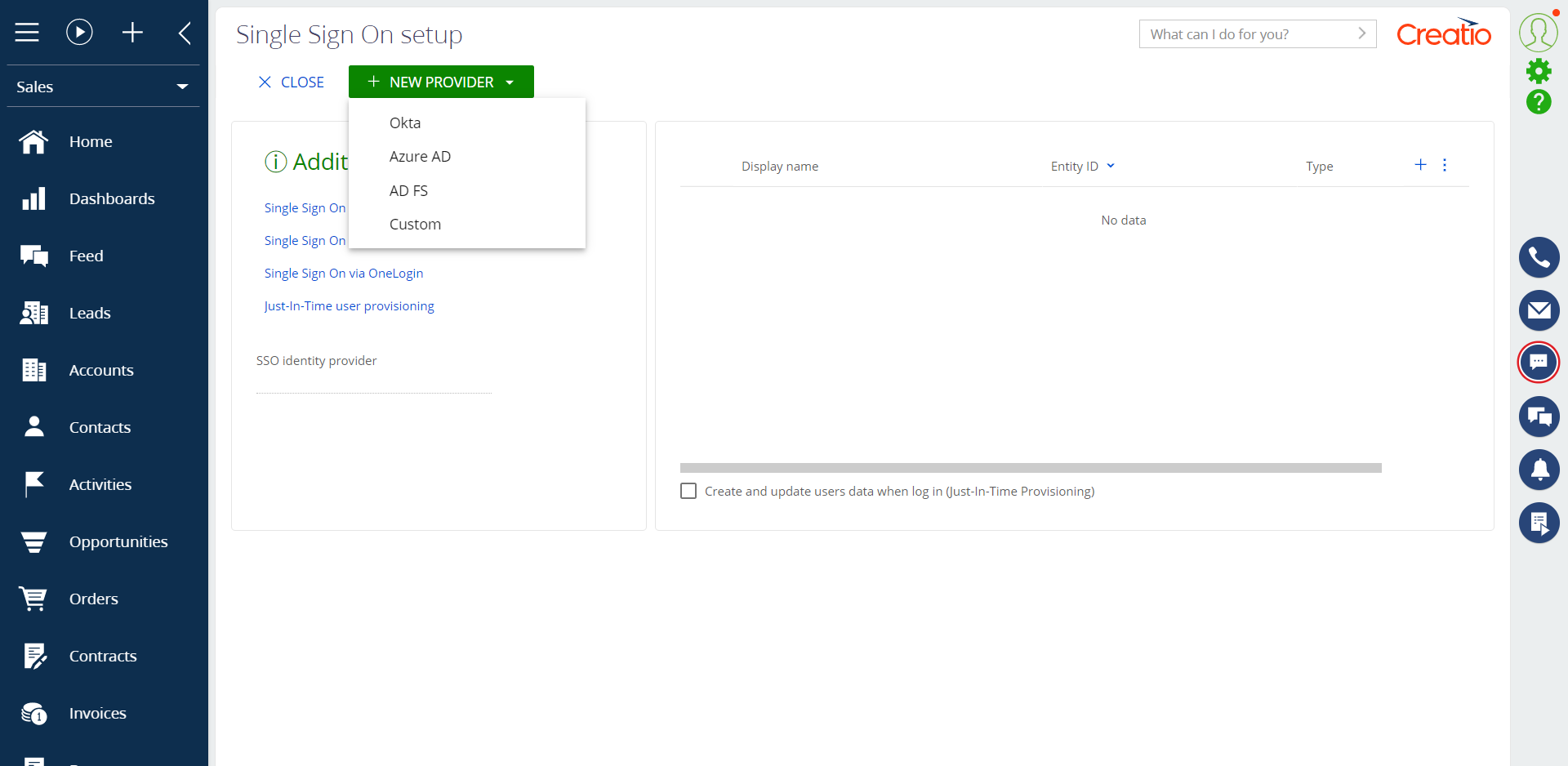Click the CLOSE button
This screenshot has height=766, width=1568.
(x=291, y=82)
